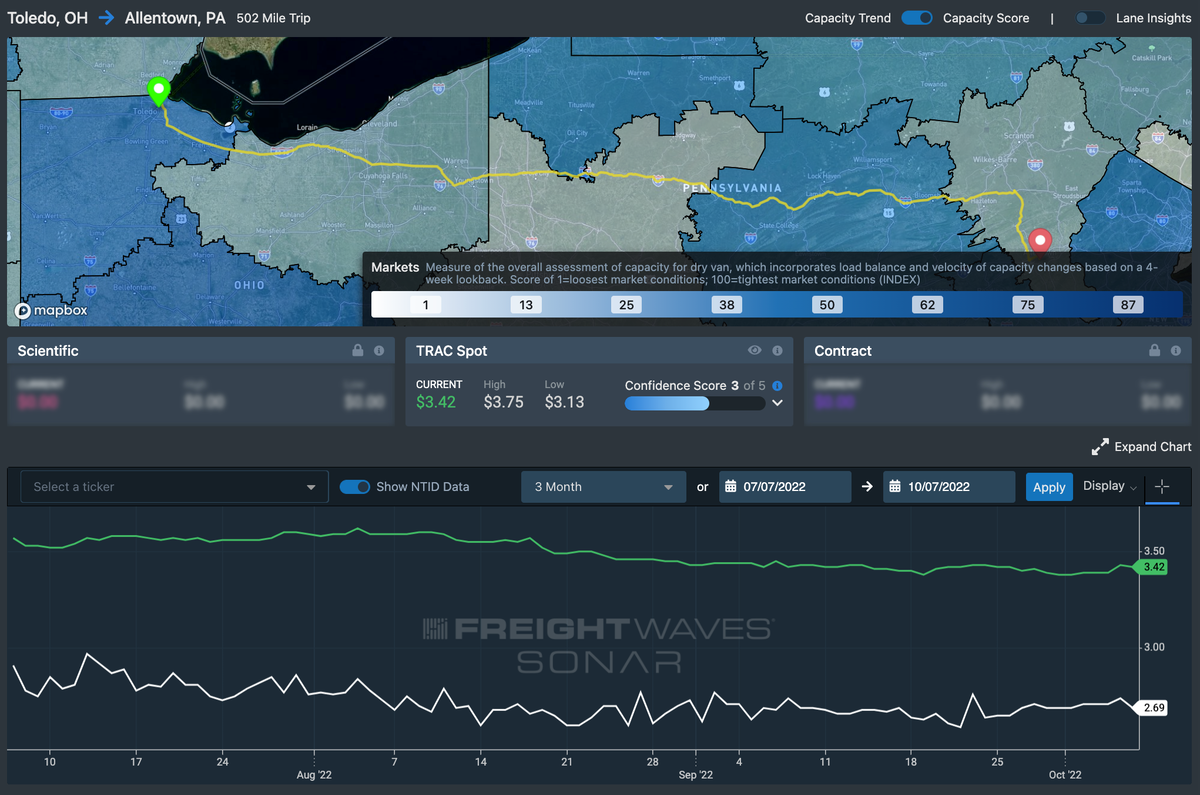Screen dimensions: 1200x795
Task: Expand the Confidence Score details chevron
Action: (x=777, y=403)
